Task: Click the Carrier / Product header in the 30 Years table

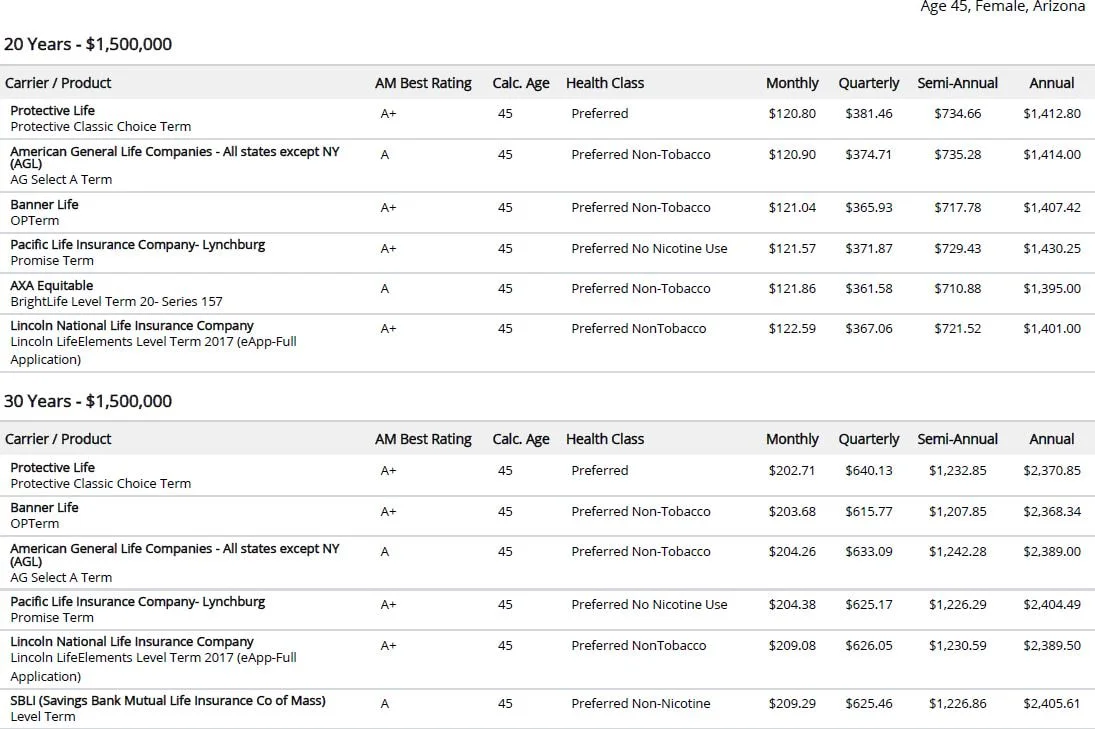Action: coord(58,439)
